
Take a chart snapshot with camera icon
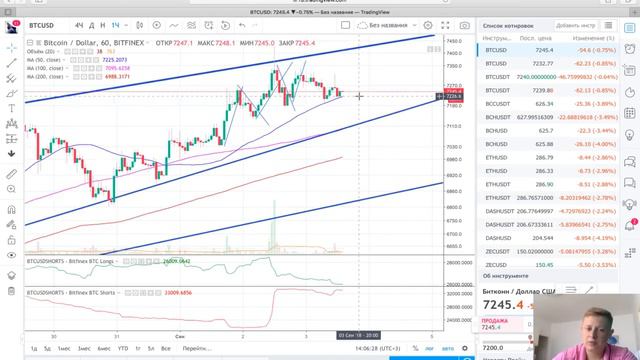464,25
